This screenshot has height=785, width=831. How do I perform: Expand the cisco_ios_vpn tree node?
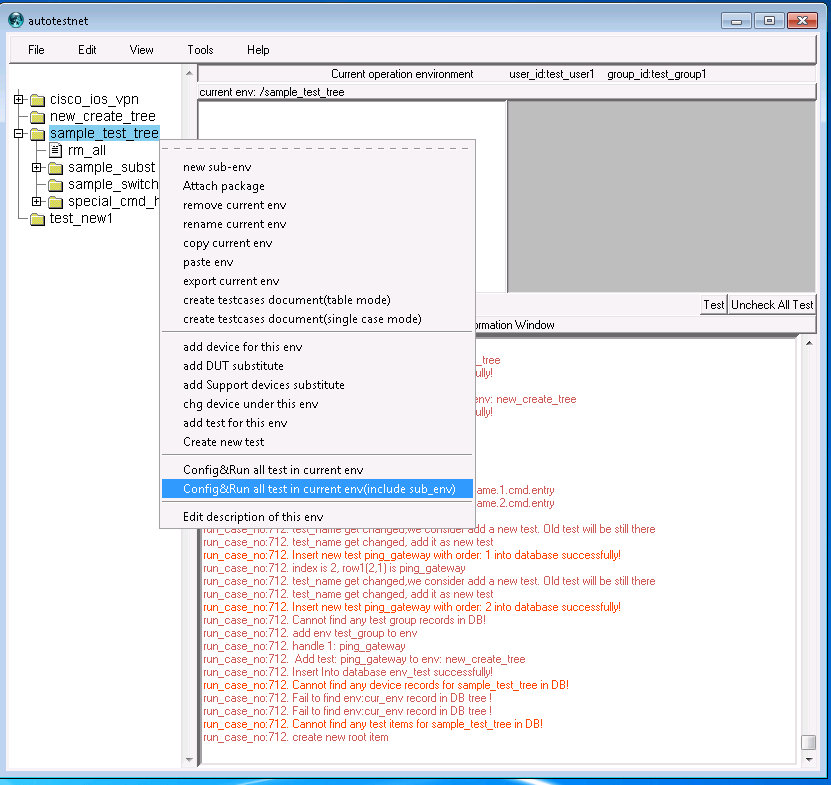tap(19, 100)
